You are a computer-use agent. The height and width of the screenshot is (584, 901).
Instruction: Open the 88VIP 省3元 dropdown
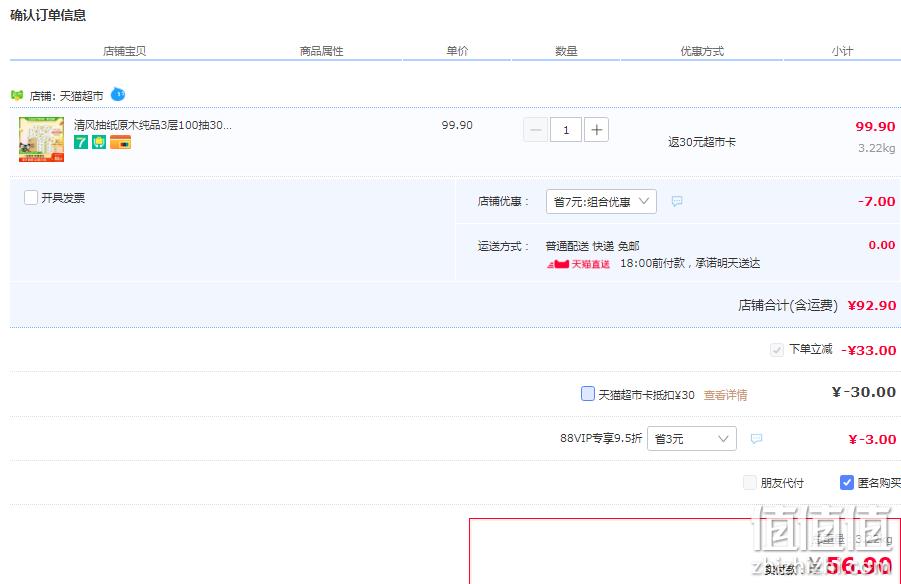[692, 439]
